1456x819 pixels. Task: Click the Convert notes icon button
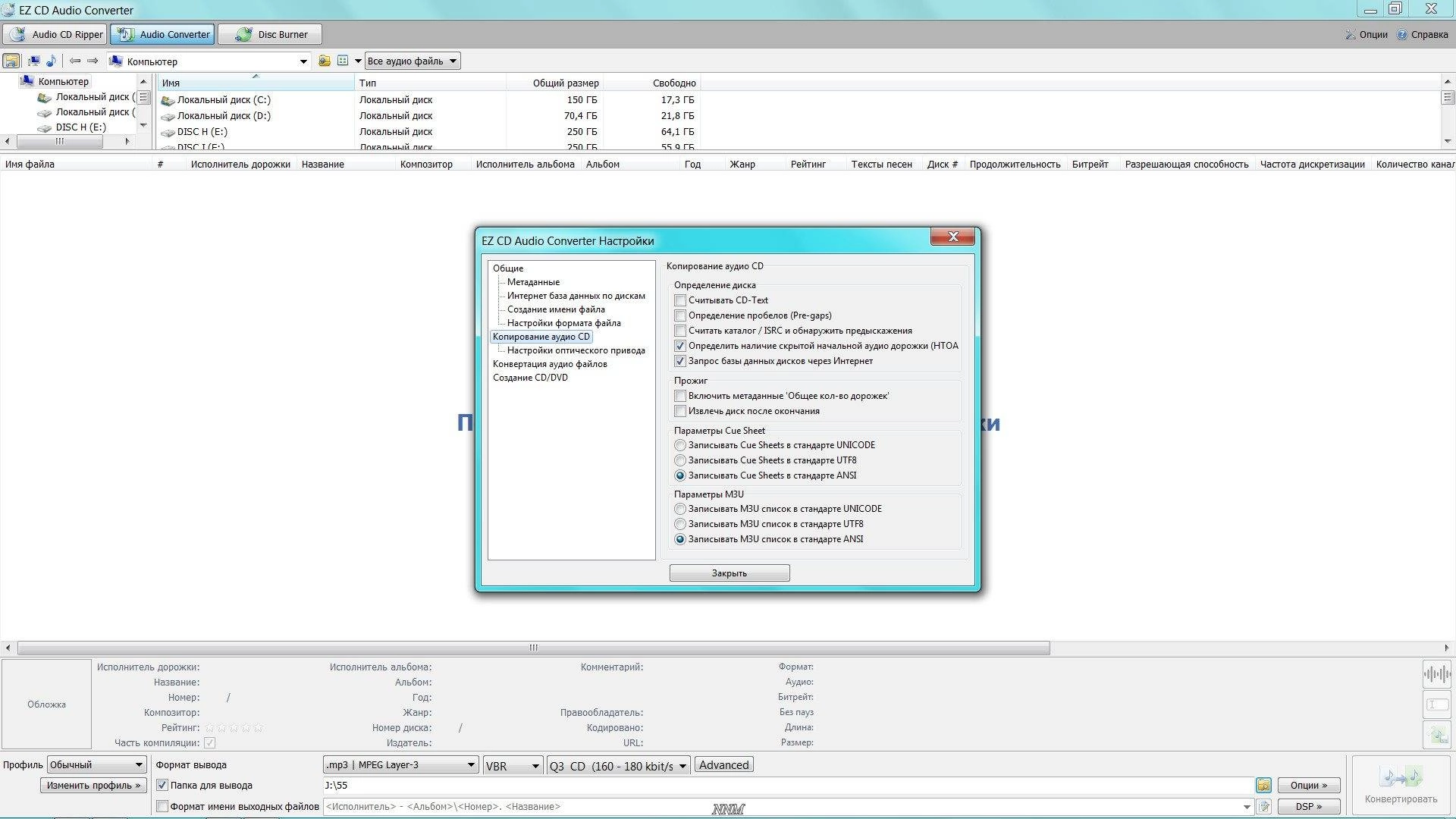[x=1401, y=786]
